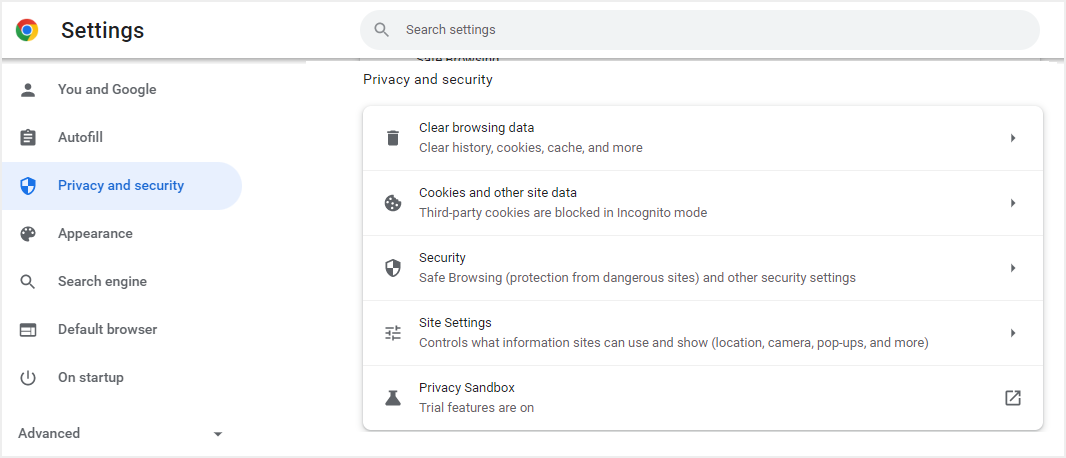Click the person icon beside You and Google
Image resolution: width=1066 pixels, height=458 pixels.
coord(28,90)
